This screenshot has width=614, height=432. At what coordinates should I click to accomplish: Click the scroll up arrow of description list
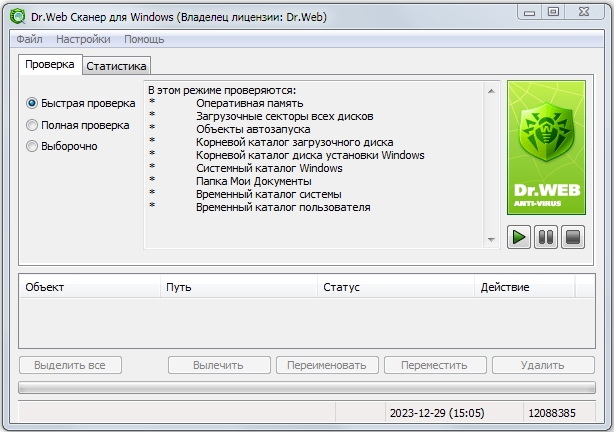[491, 91]
